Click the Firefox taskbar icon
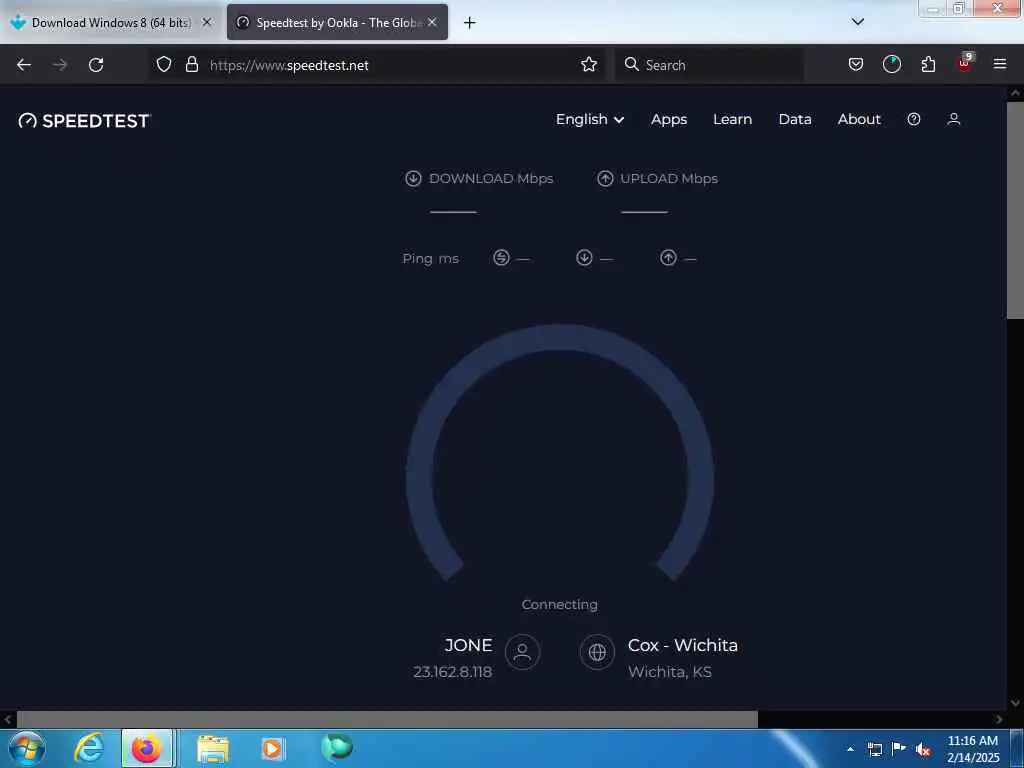The image size is (1024, 768). (x=147, y=748)
